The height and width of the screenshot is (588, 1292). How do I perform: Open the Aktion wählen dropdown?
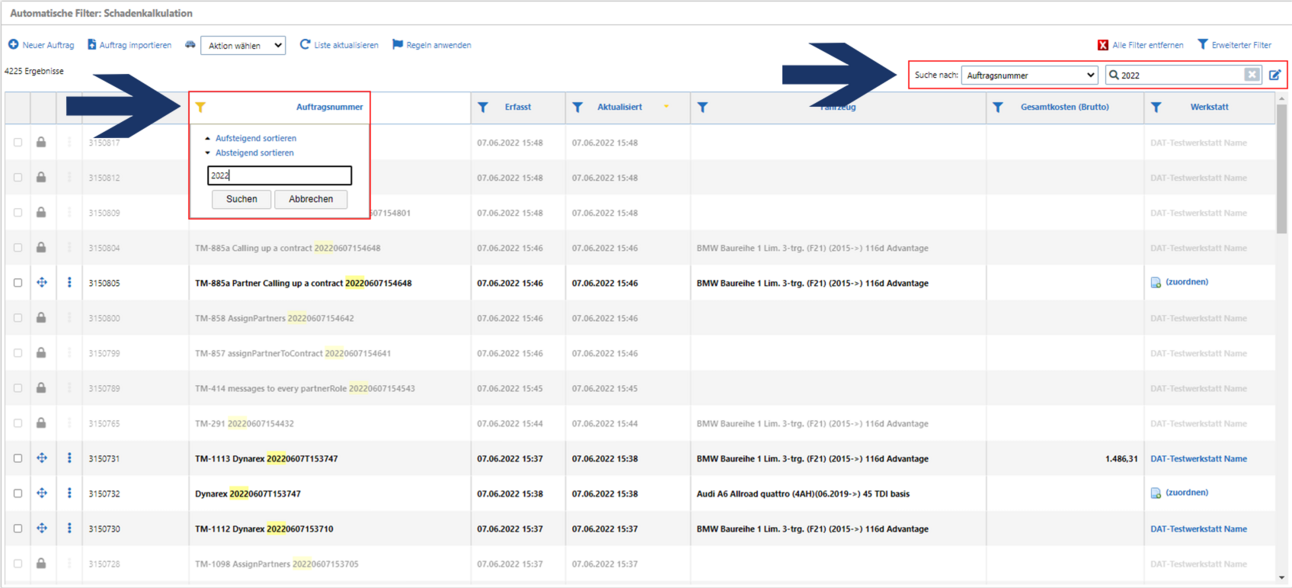(x=243, y=46)
